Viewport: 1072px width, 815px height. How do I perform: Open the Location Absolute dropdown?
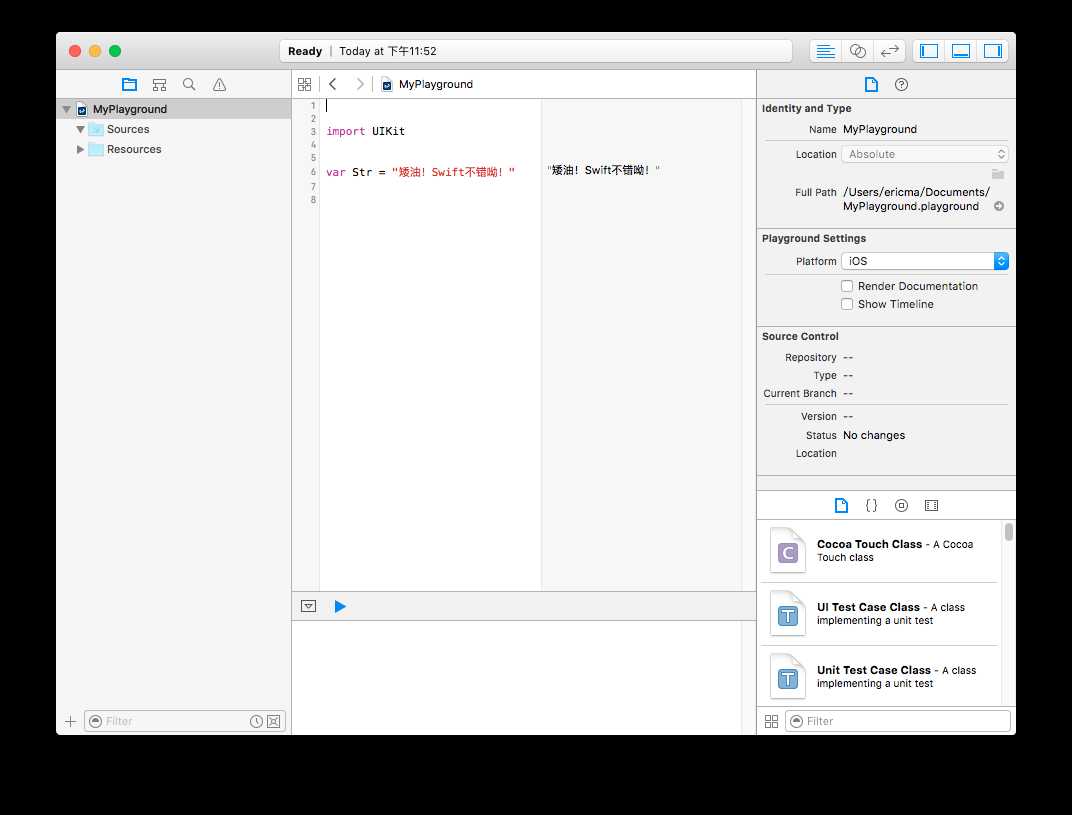925,155
